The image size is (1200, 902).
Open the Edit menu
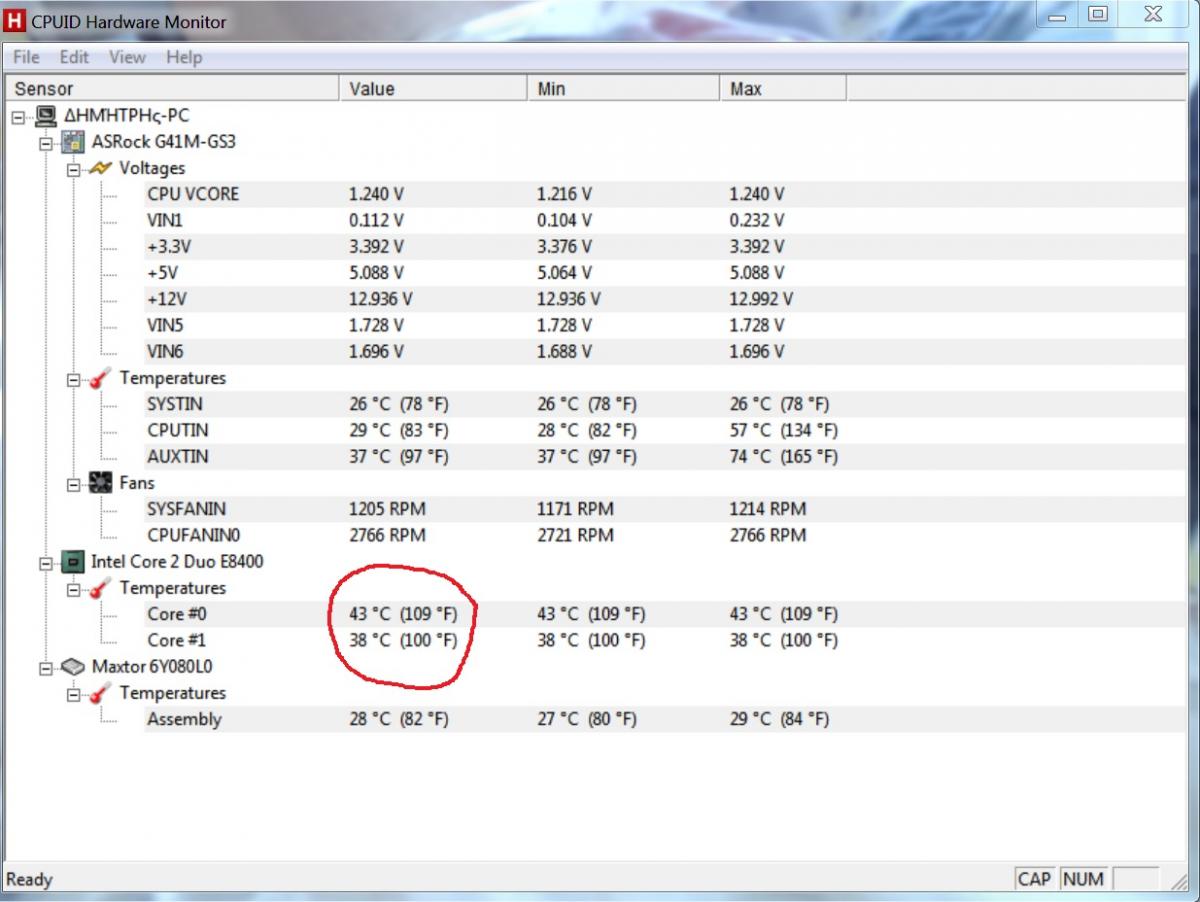74,57
